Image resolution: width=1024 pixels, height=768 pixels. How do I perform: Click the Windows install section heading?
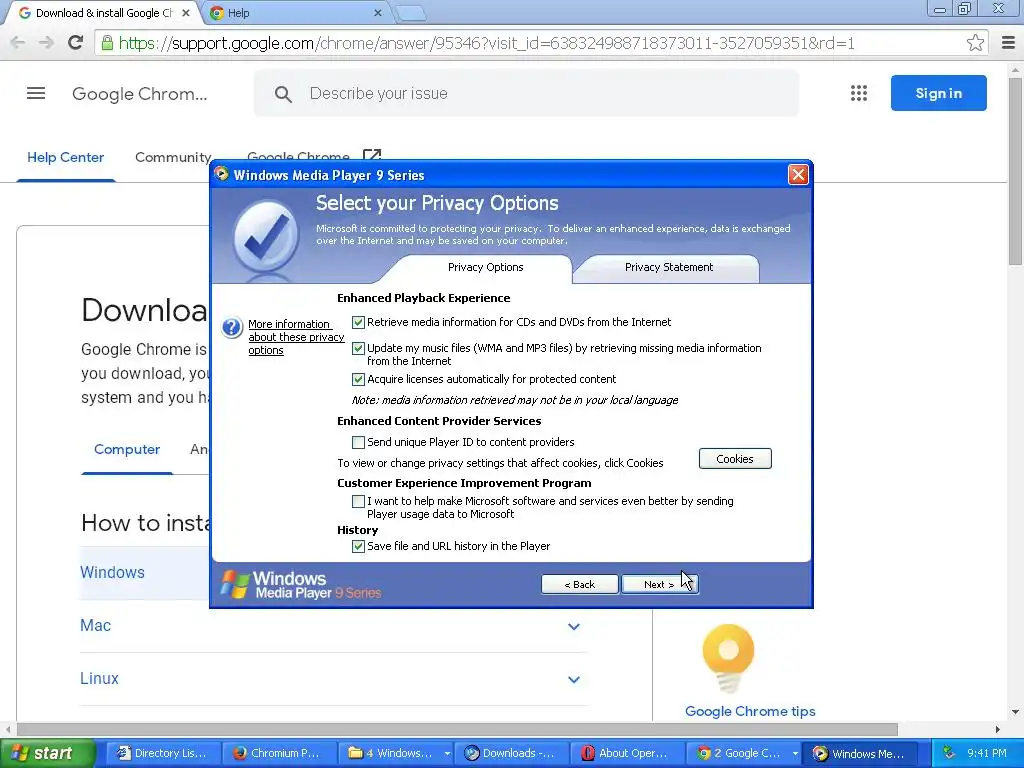[112, 572]
